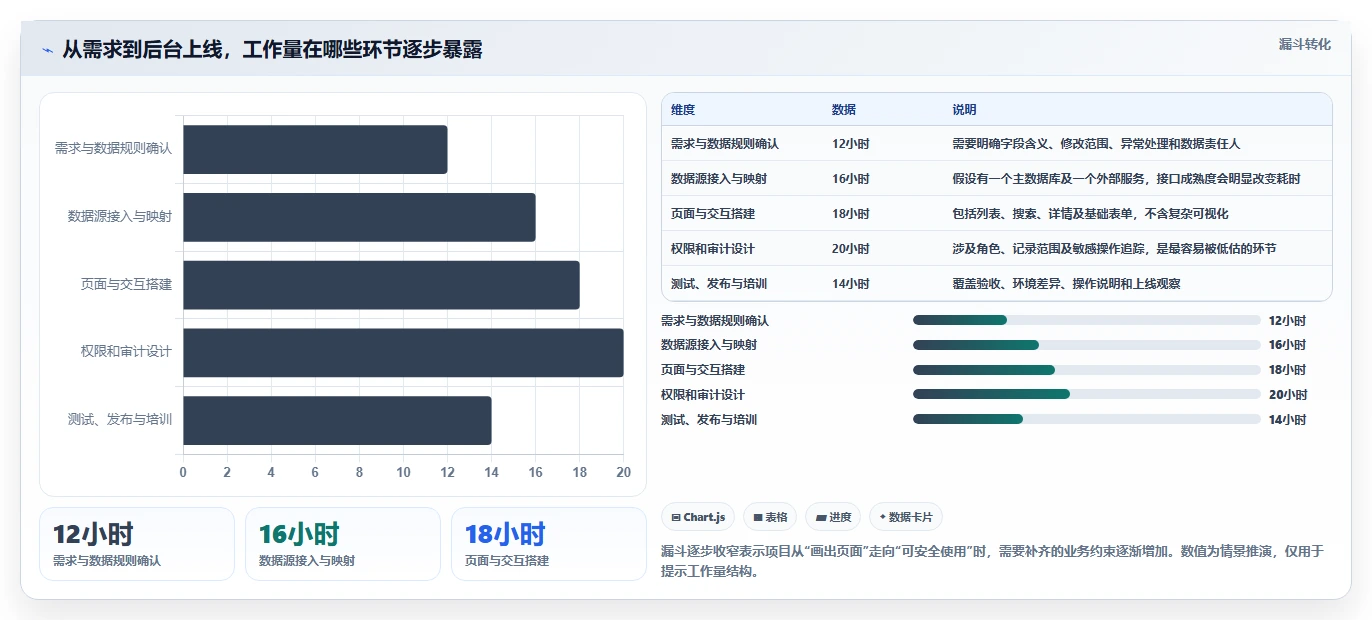This screenshot has height=620, width=1372.
Task: Click the chart y-axis label 测试、发布与培训
Action: (120, 420)
